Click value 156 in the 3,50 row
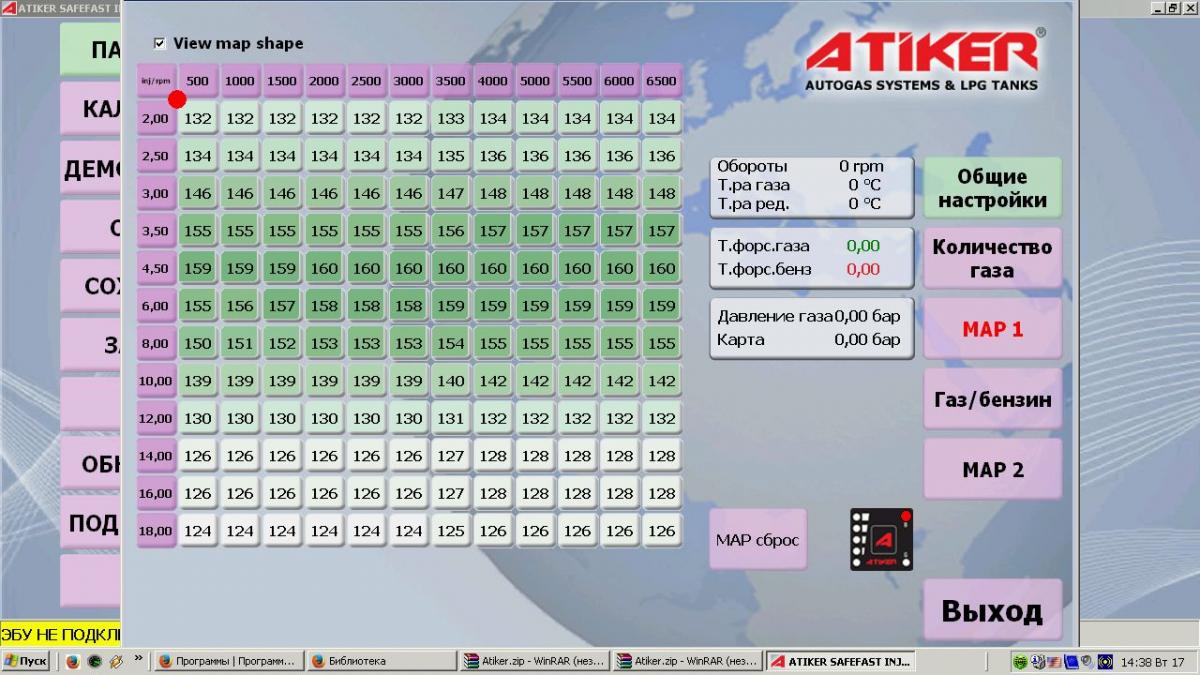 [451, 231]
